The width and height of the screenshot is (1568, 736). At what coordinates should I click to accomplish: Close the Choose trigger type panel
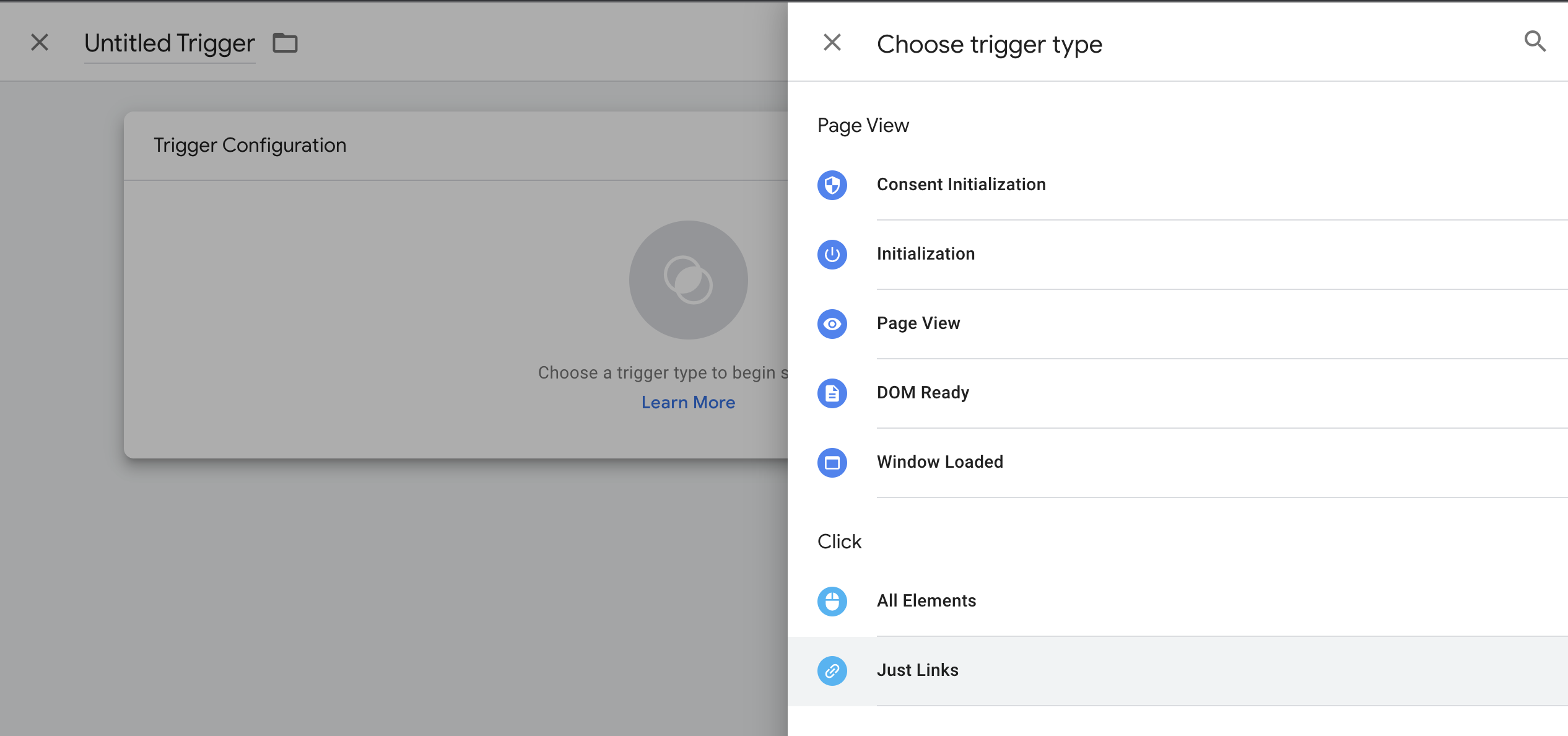point(832,42)
